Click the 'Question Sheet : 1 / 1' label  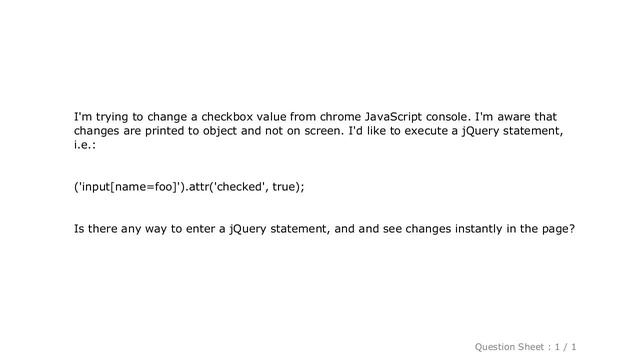pyautogui.click(x=525, y=347)
